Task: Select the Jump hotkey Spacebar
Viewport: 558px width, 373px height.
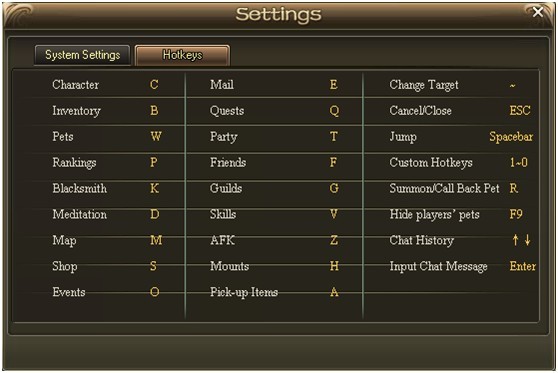Action: point(511,137)
